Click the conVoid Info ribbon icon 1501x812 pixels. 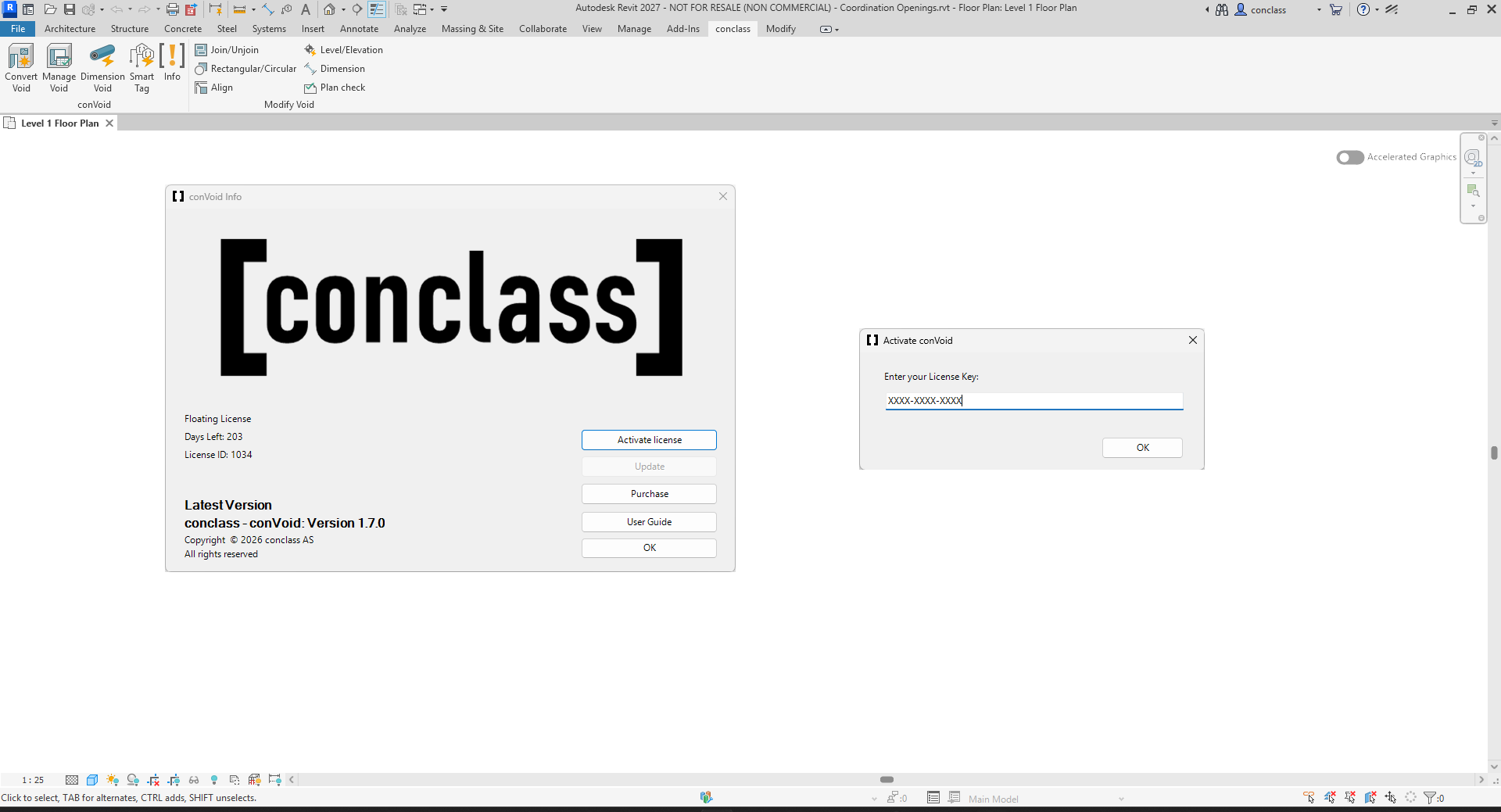point(172,63)
